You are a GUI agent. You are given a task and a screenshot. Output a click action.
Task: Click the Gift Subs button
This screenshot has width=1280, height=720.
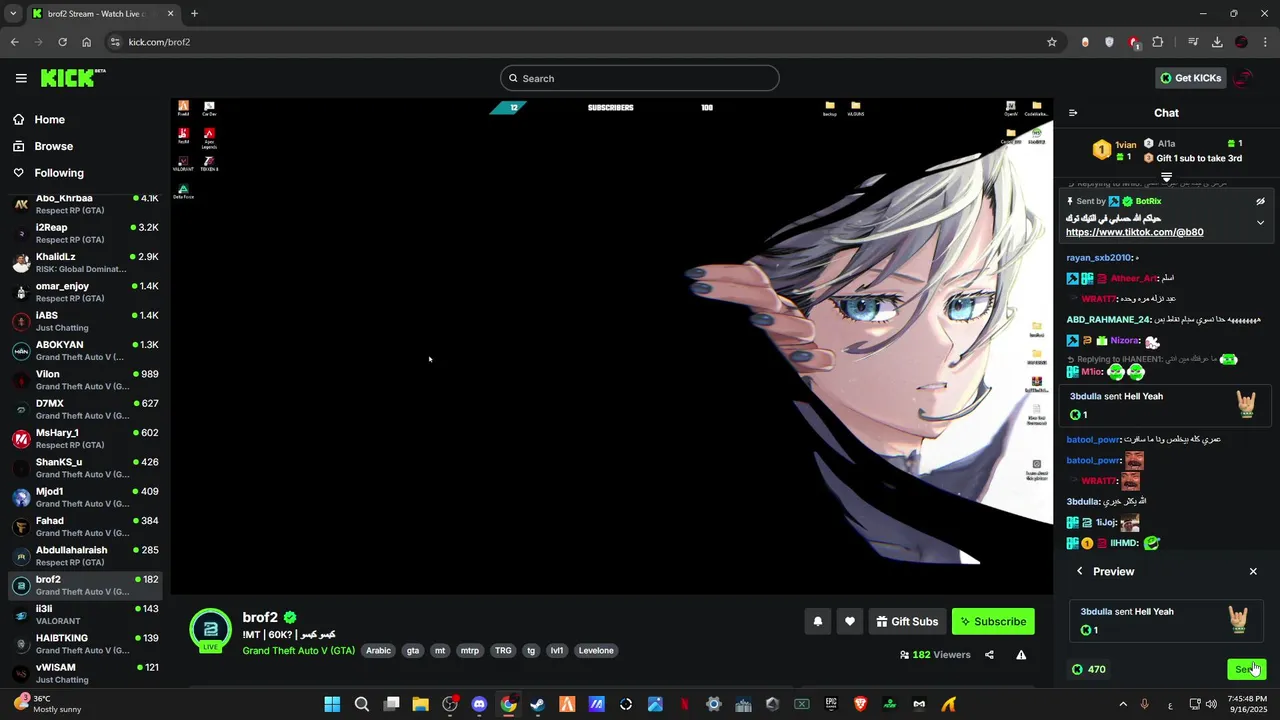pos(907,621)
